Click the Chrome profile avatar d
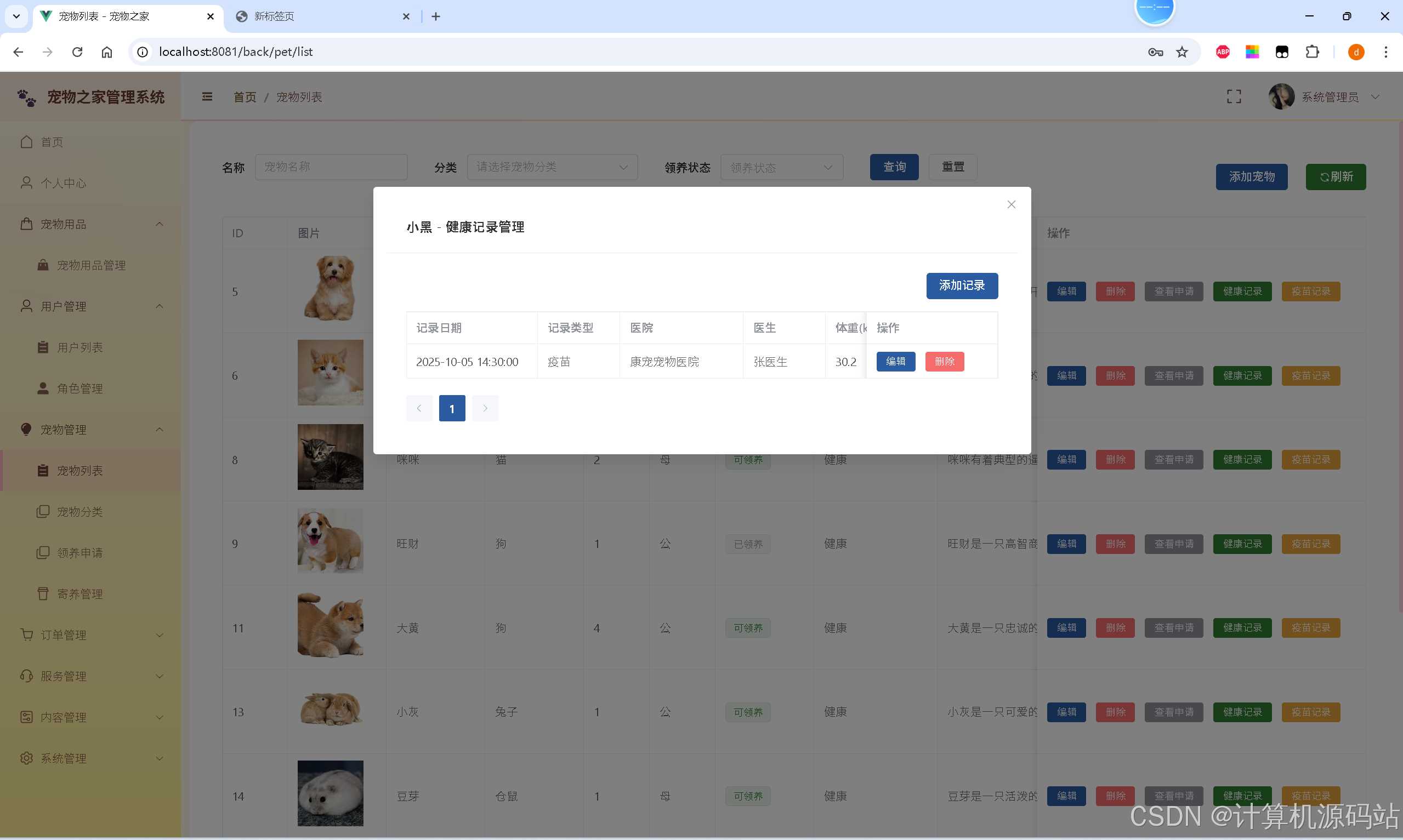Screen dimensions: 1403x840 (1355, 52)
